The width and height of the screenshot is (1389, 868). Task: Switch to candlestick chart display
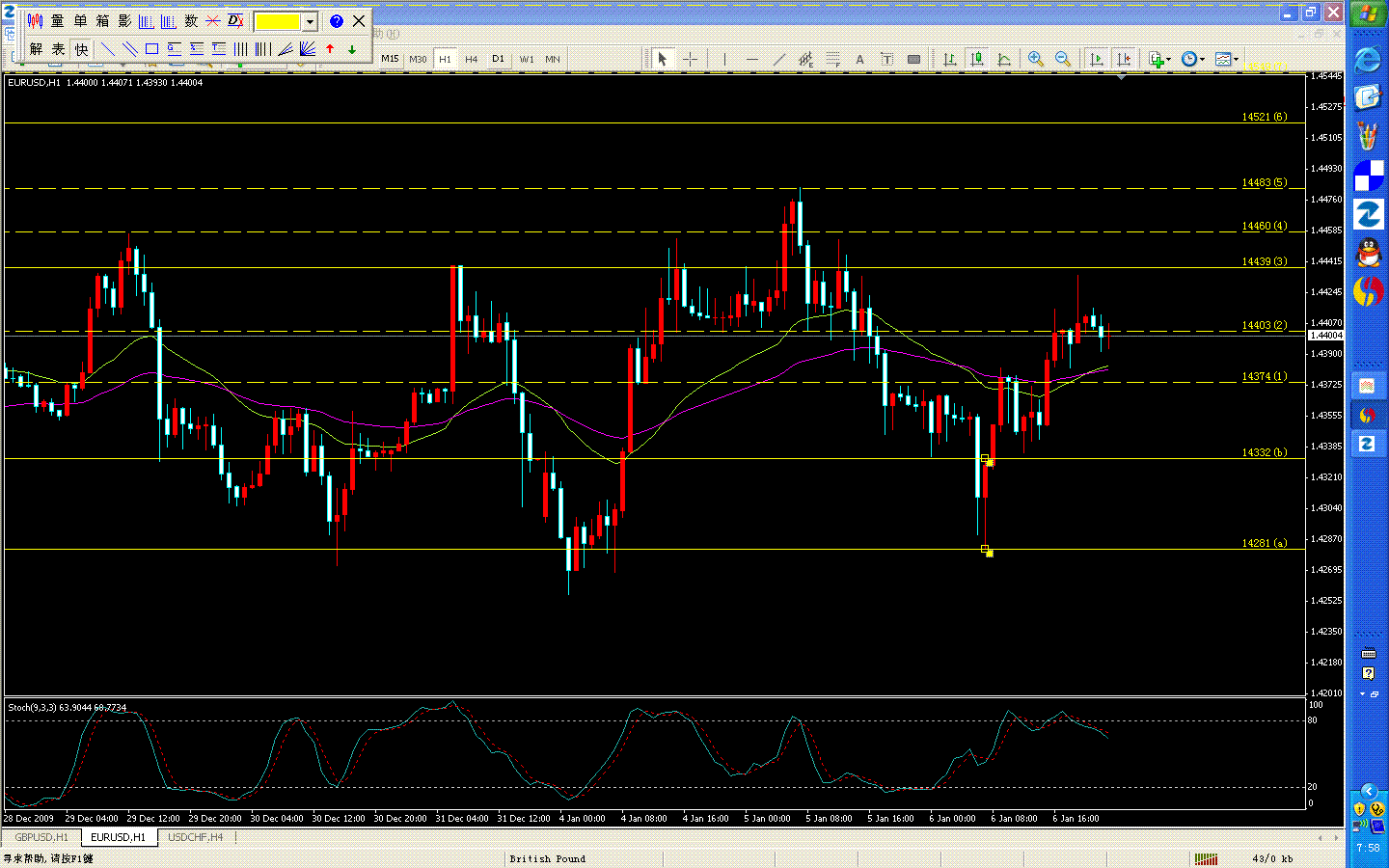(977, 59)
